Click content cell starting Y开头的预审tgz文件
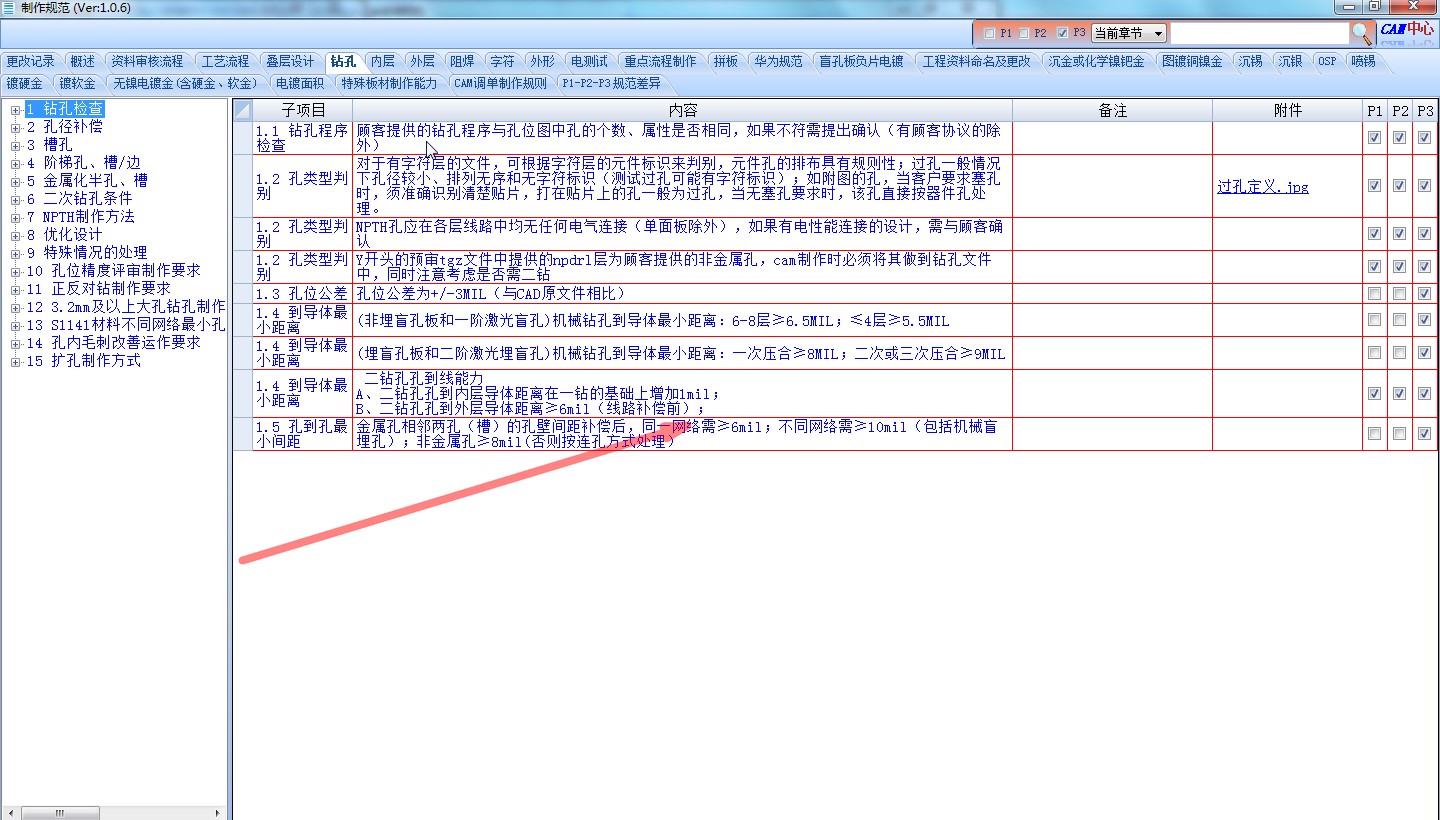The height and width of the screenshot is (820, 1440). tap(683, 267)
